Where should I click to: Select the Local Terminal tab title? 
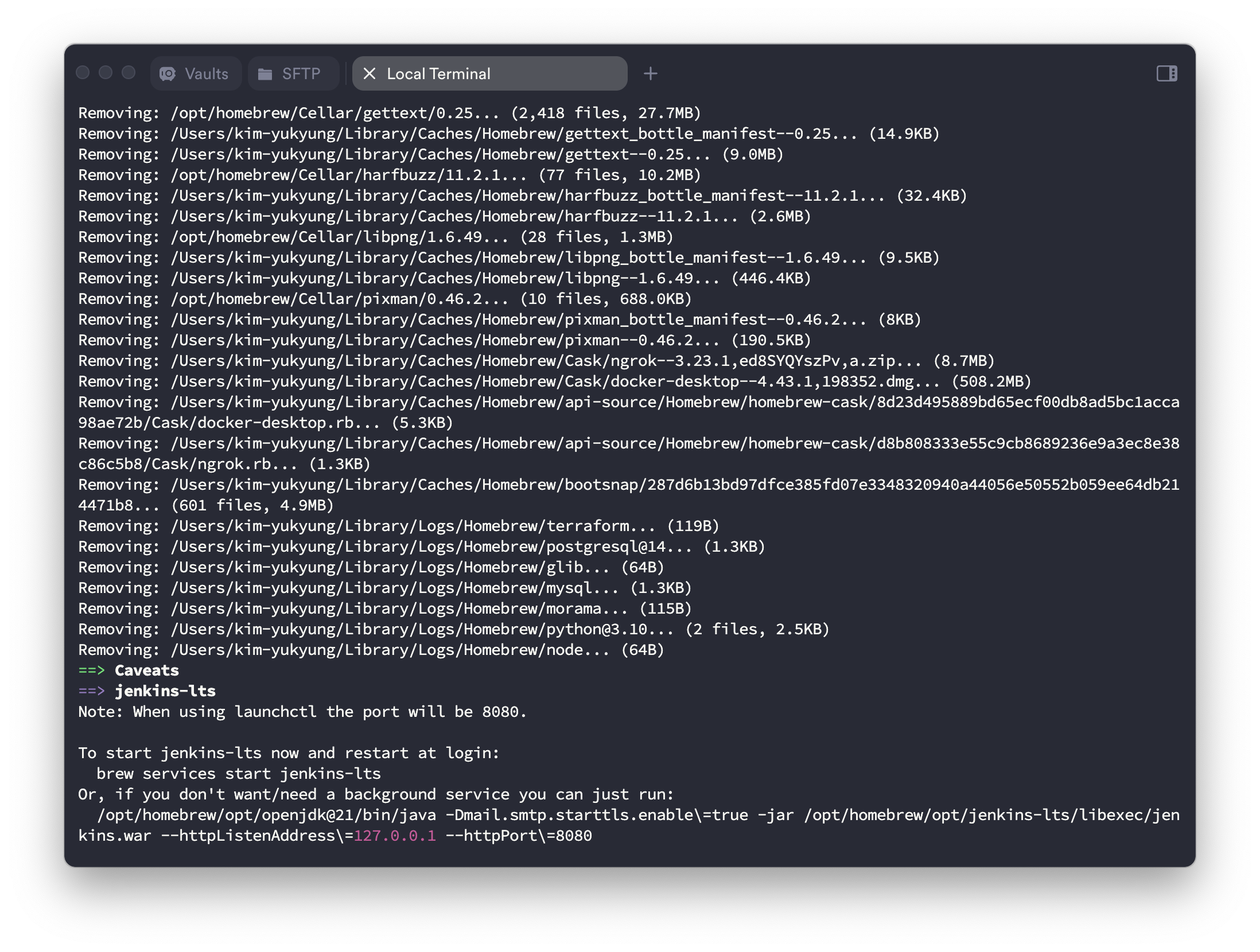coord(438,74)
